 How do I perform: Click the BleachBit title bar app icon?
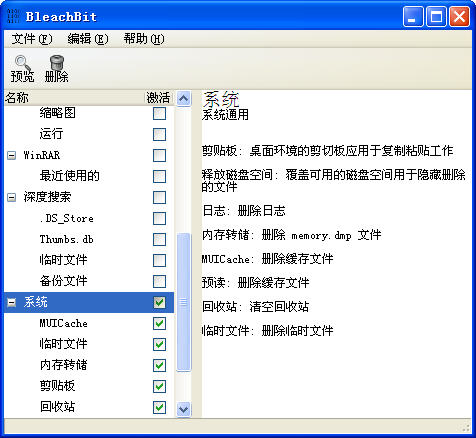[13, 16]
